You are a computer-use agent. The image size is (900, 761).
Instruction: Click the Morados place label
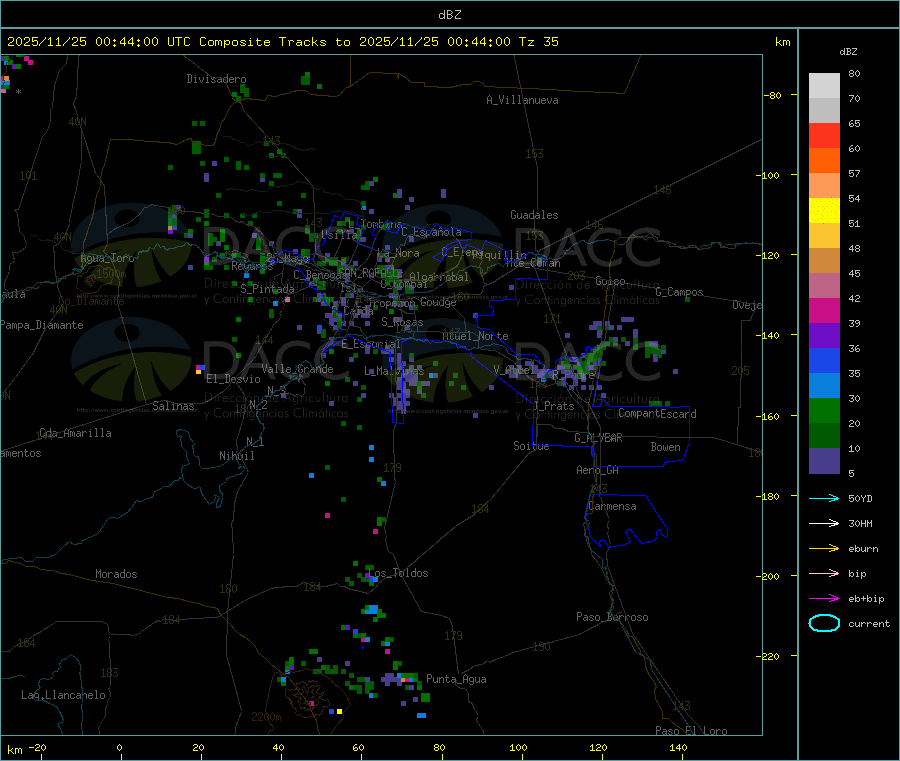(116, 574)
